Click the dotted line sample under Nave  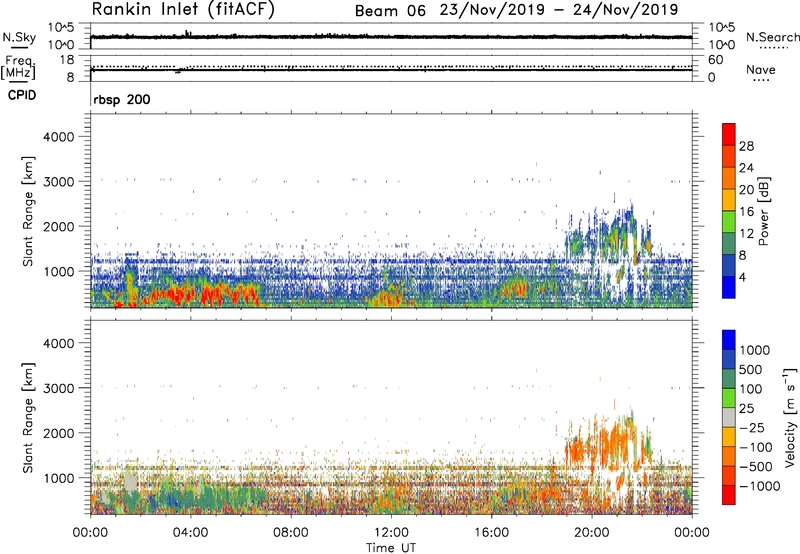click(x=761, y=80)
